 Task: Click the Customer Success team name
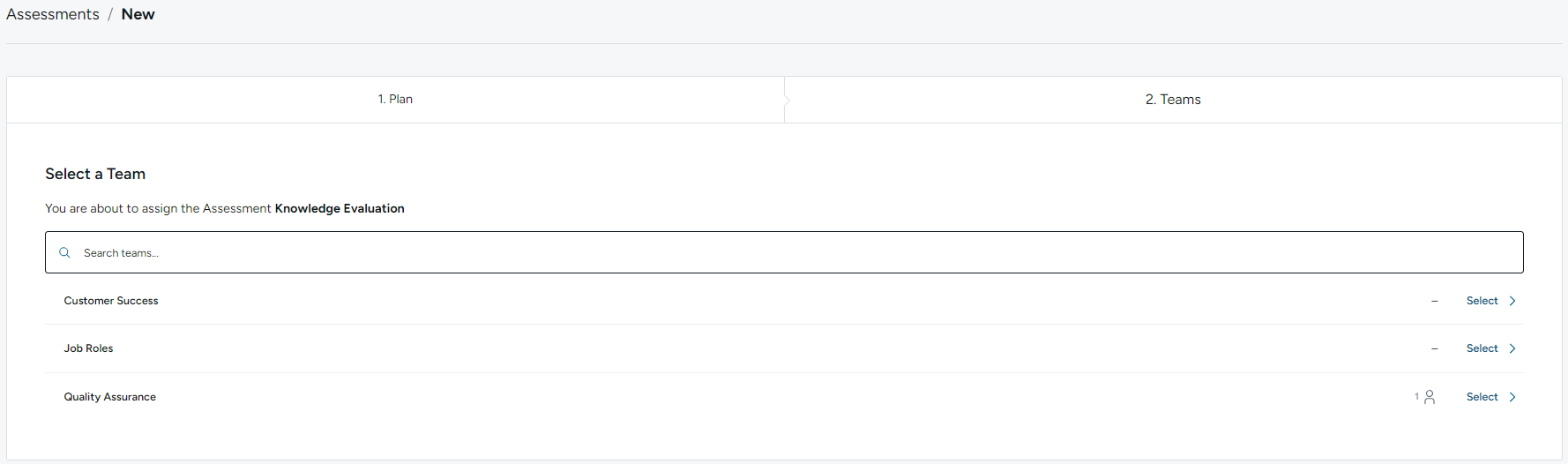[111, 301]
